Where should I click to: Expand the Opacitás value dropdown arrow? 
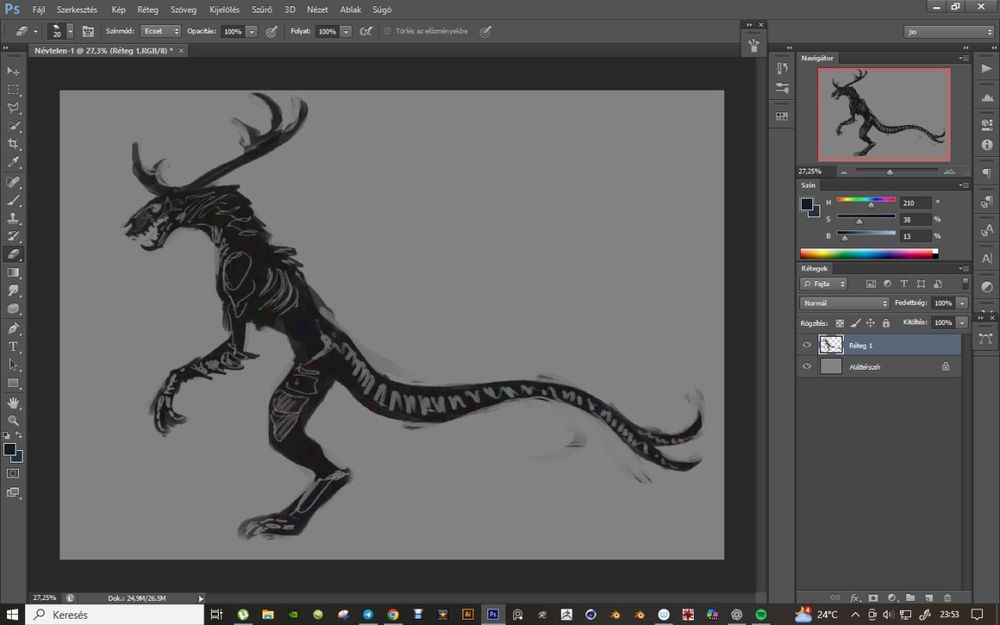coord(251,31)
